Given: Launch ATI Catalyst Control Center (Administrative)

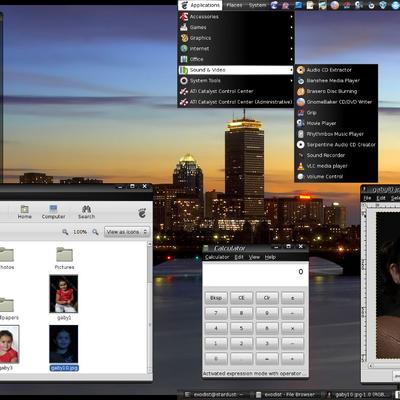Looking at the screenshot, I should click(x=236, y=102).
